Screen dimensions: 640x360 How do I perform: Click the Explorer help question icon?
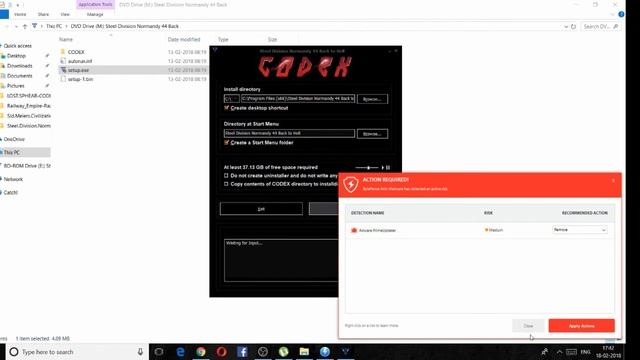(621, 14)
